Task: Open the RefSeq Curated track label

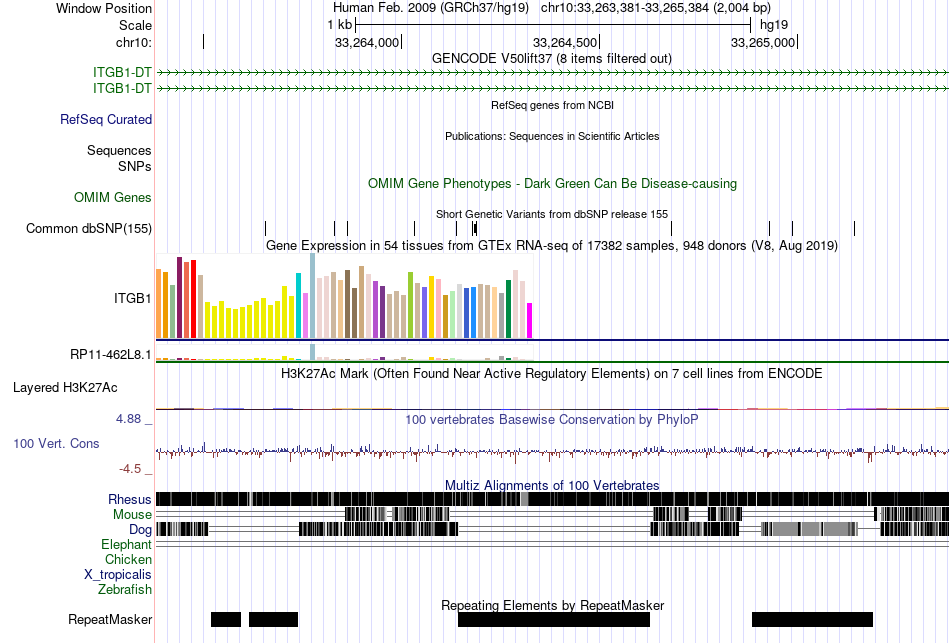Action: click(x=106, y=119)
